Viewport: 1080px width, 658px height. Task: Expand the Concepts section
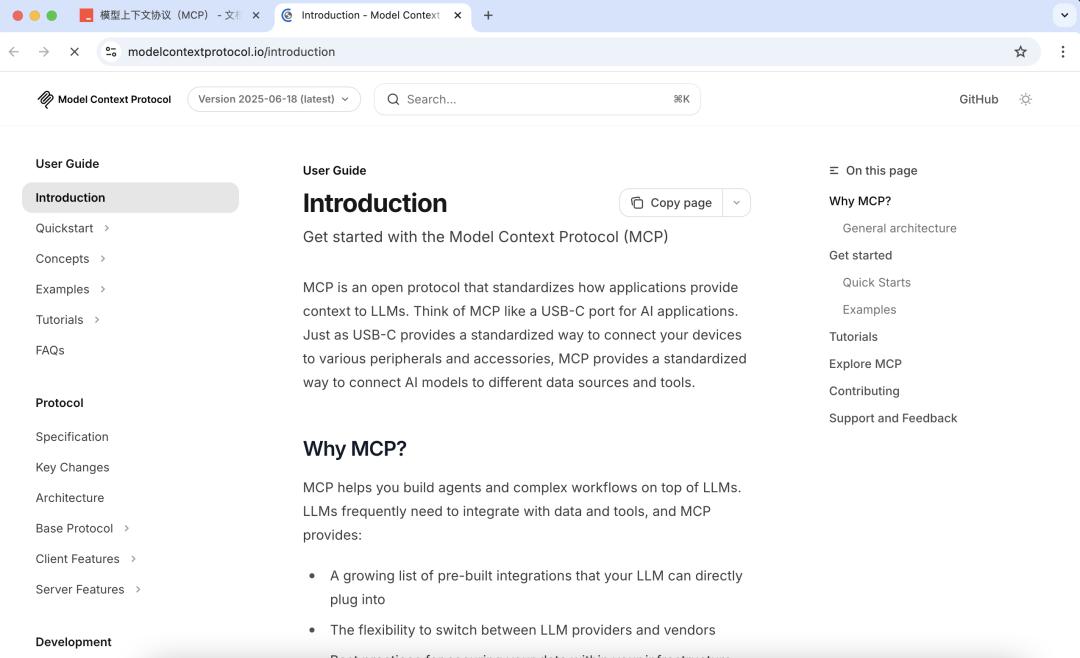pos(103,258)
